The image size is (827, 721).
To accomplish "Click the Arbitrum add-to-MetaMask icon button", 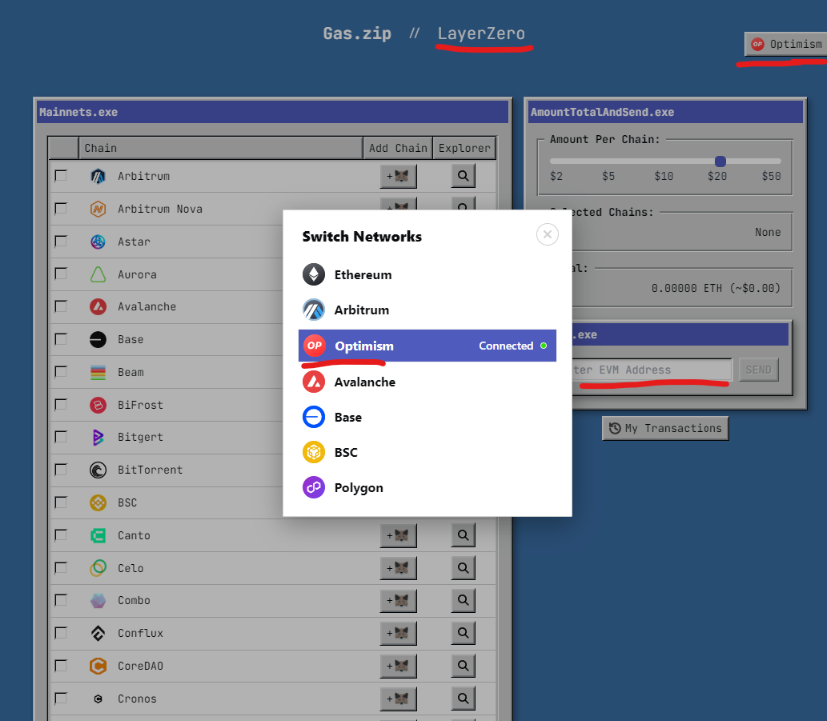I will 398,176.
